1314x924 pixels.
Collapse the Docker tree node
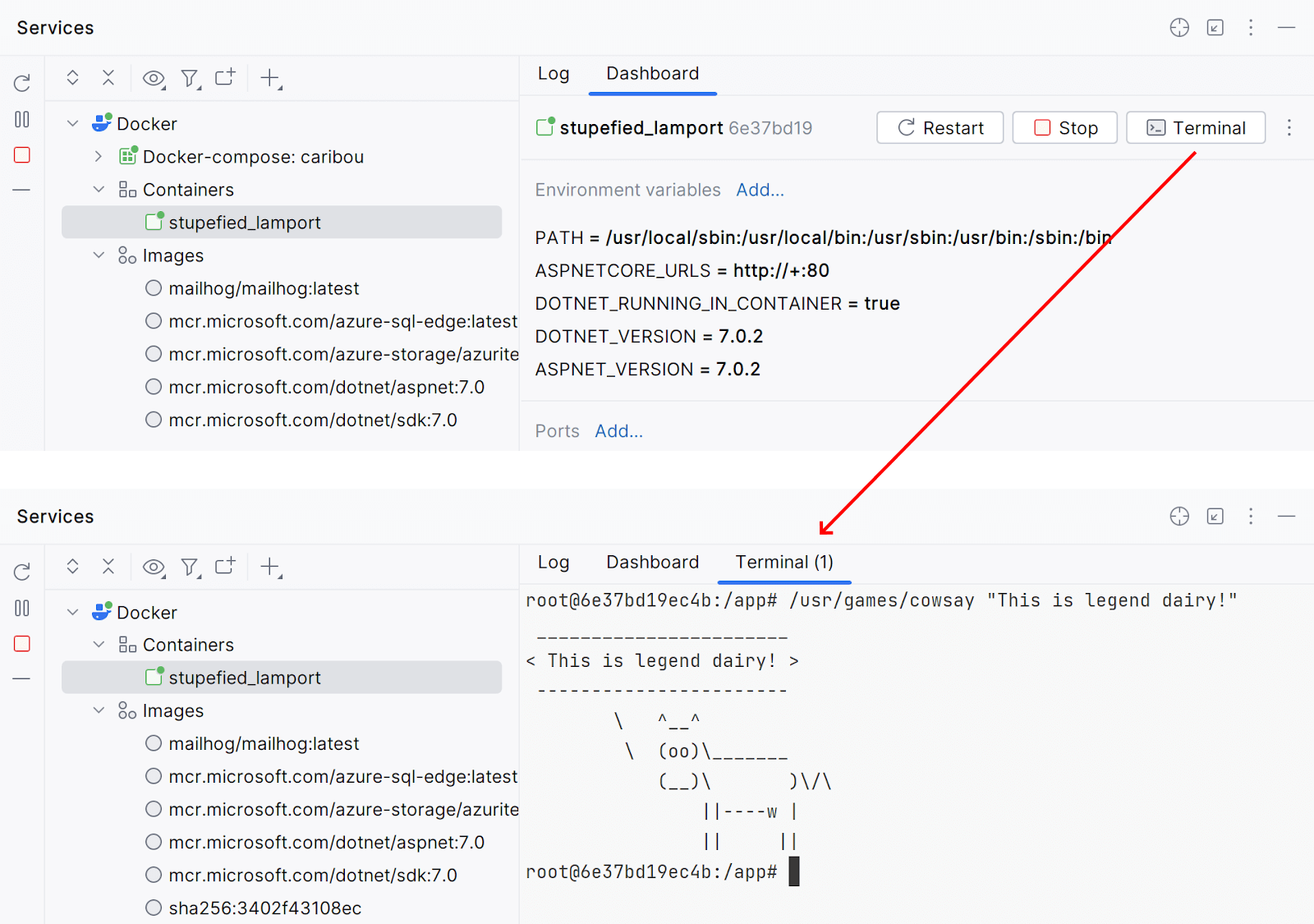(72, 122)
